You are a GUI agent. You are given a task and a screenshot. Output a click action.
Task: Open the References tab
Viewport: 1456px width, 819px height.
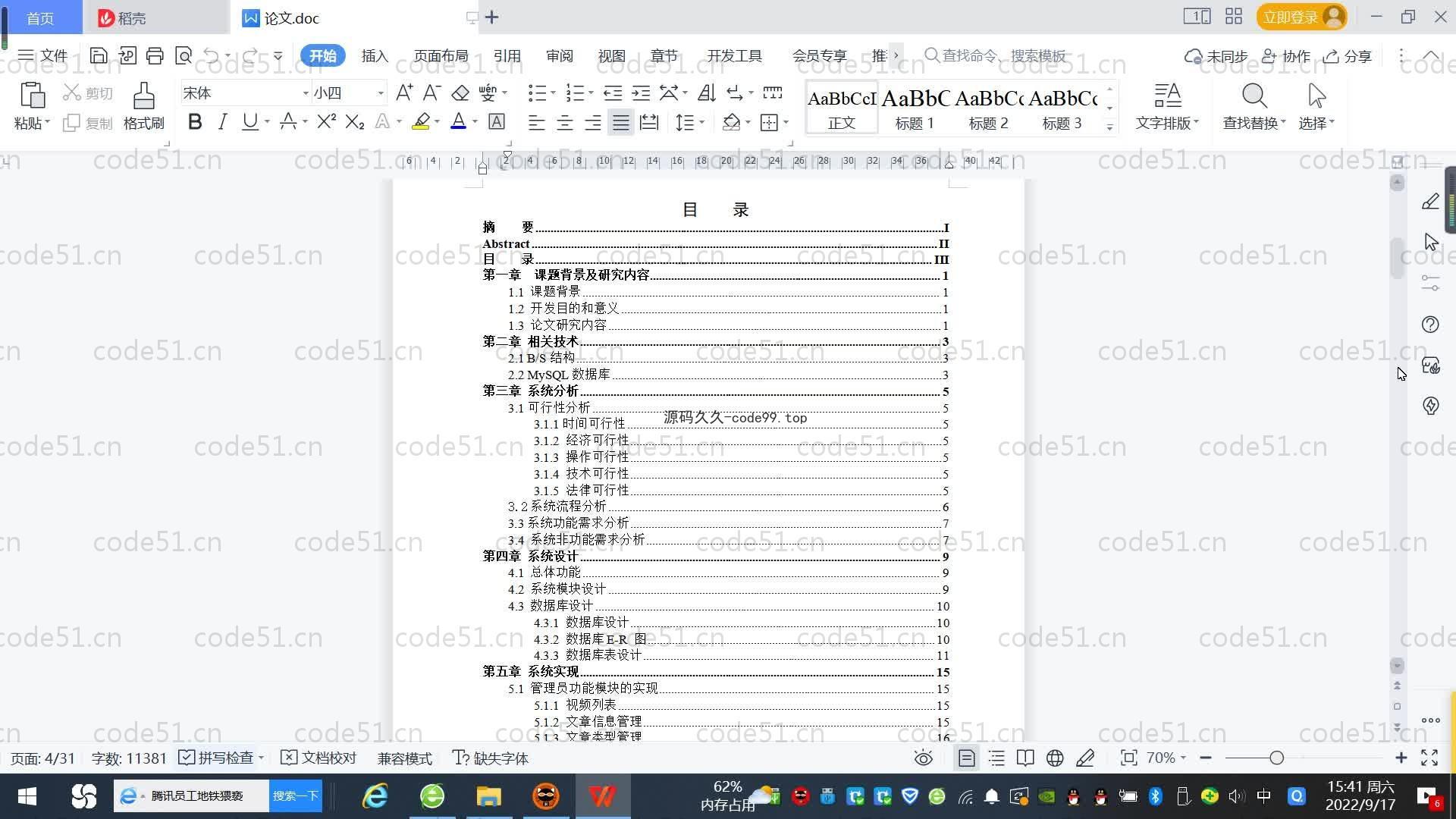pyautogui.click(x=507, y=55)
